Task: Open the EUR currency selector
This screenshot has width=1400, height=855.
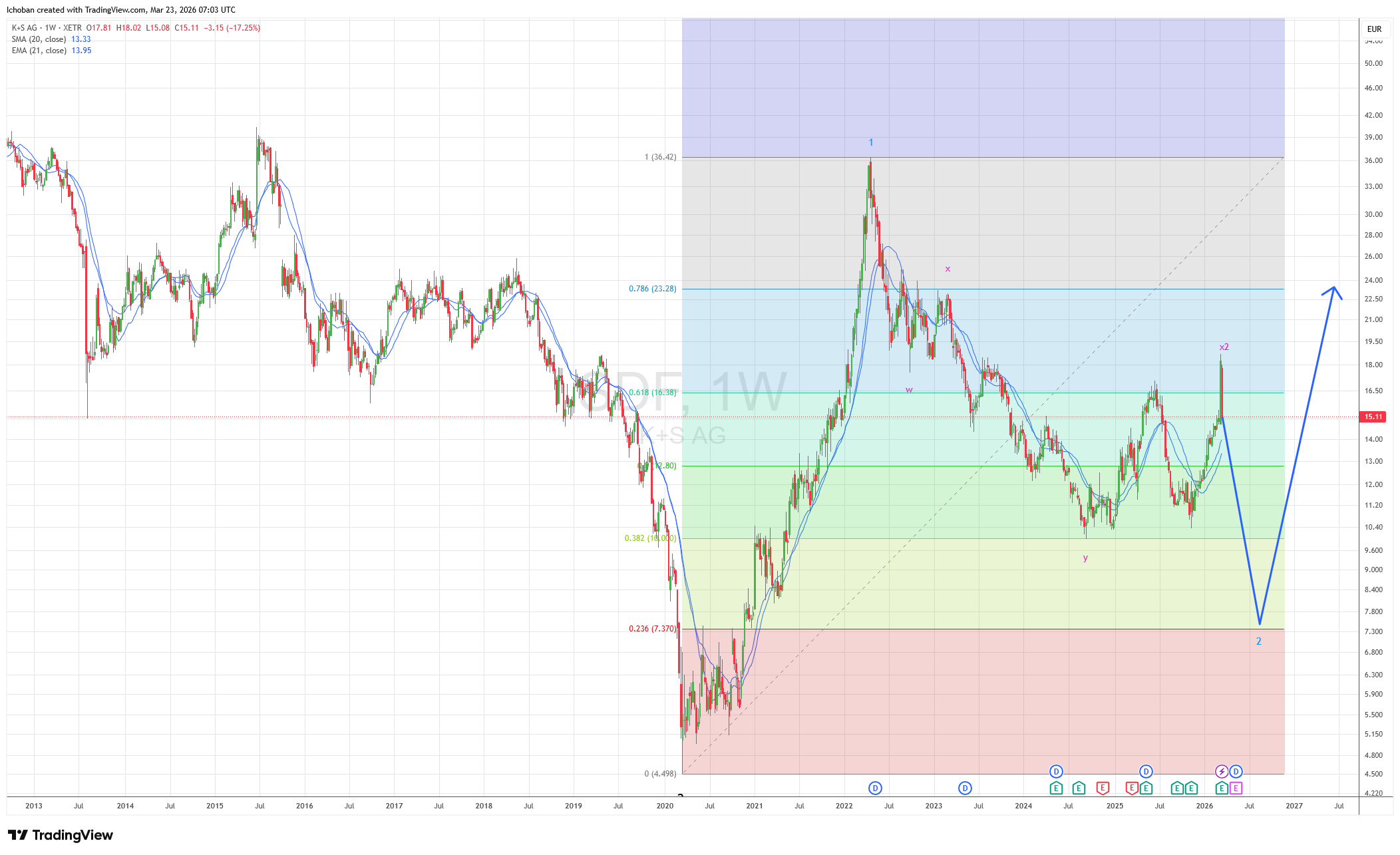Action: click(1374, 29)
